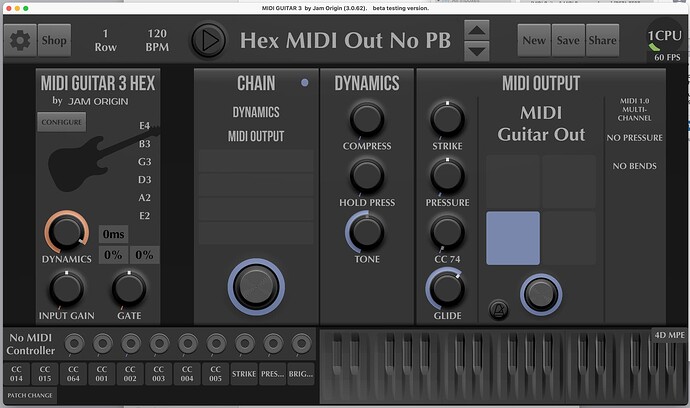Click the 0ms latency value
Viewport: 690px width, 408px height.
coord(114,234)
